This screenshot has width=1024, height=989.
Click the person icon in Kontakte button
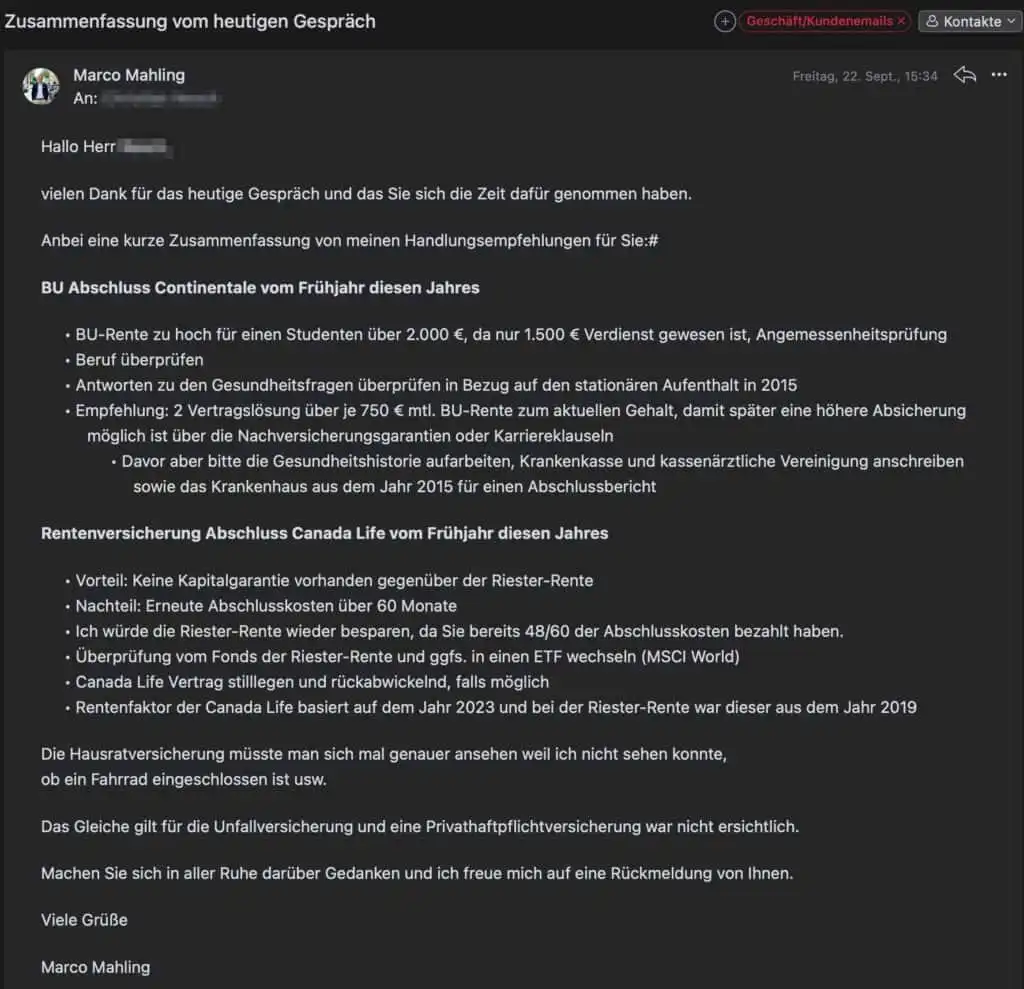[932, 21]
